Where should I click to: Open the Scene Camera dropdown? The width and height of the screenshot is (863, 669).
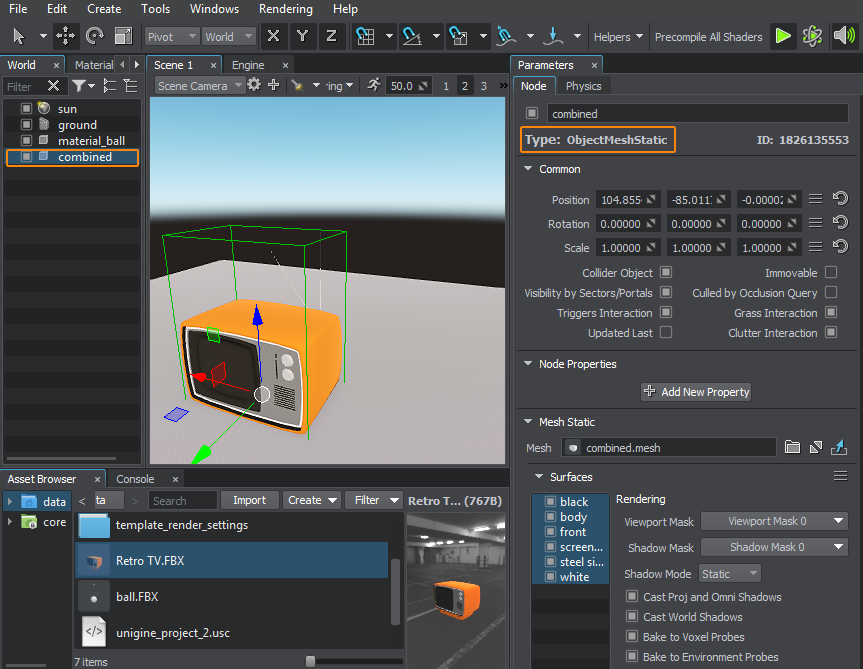click(x=199, y=85)
